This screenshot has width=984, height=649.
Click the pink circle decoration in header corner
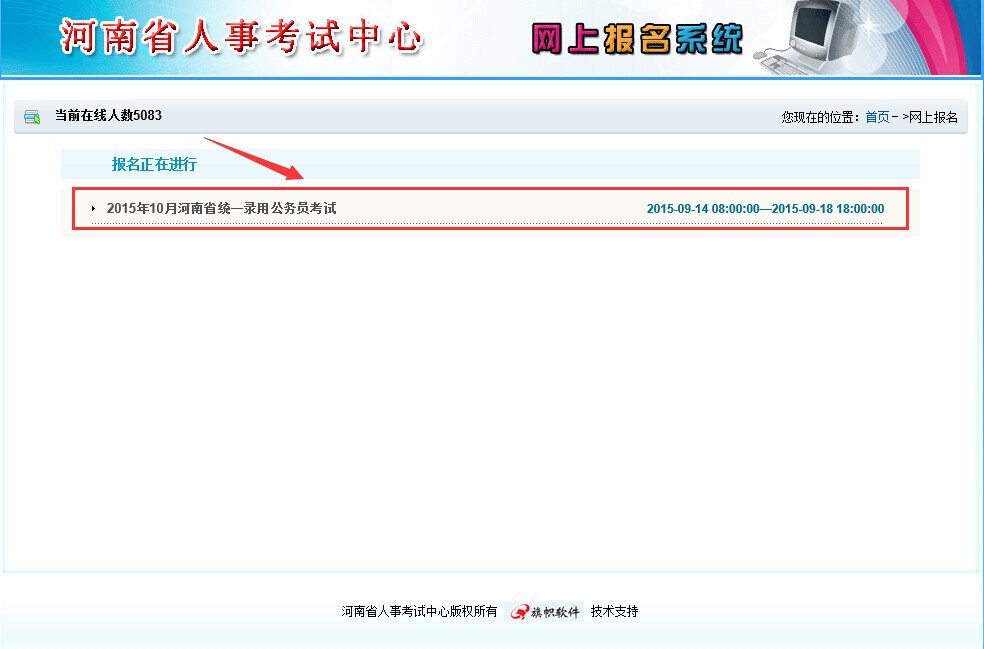pos(935,30)
